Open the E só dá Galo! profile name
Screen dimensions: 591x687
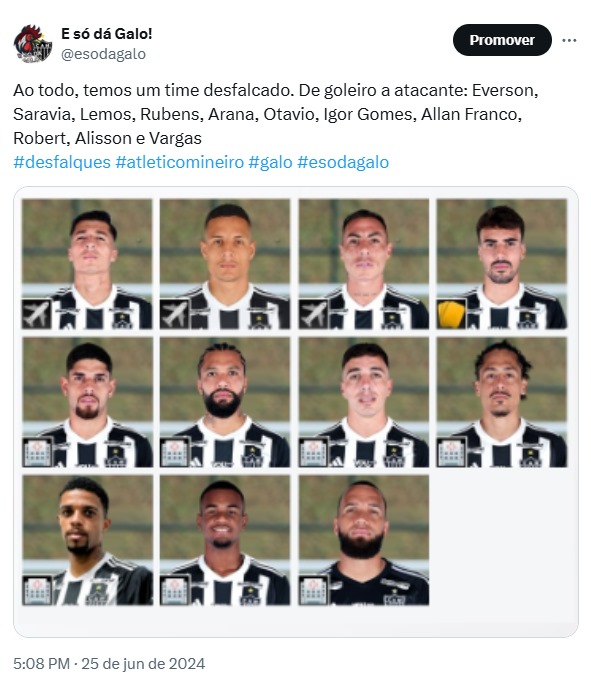click(x=106, y=34)
